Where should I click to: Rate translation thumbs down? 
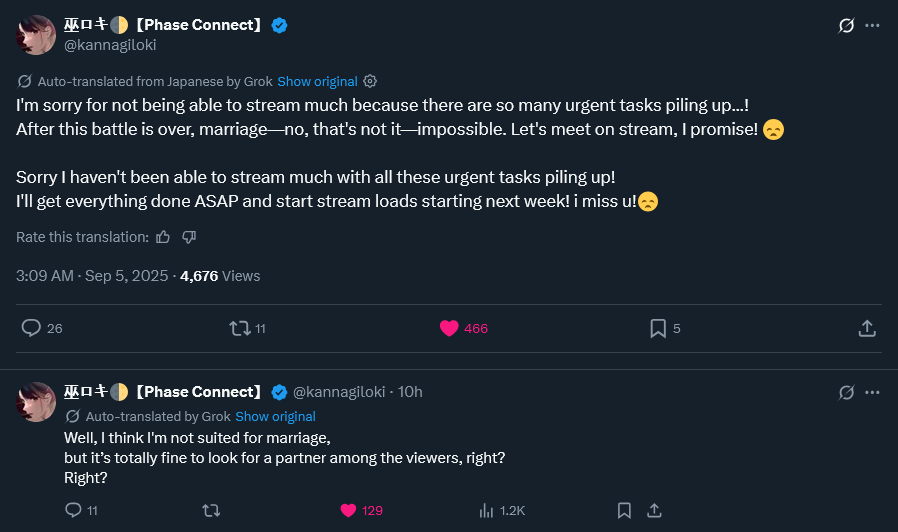[x=189, y=237]
